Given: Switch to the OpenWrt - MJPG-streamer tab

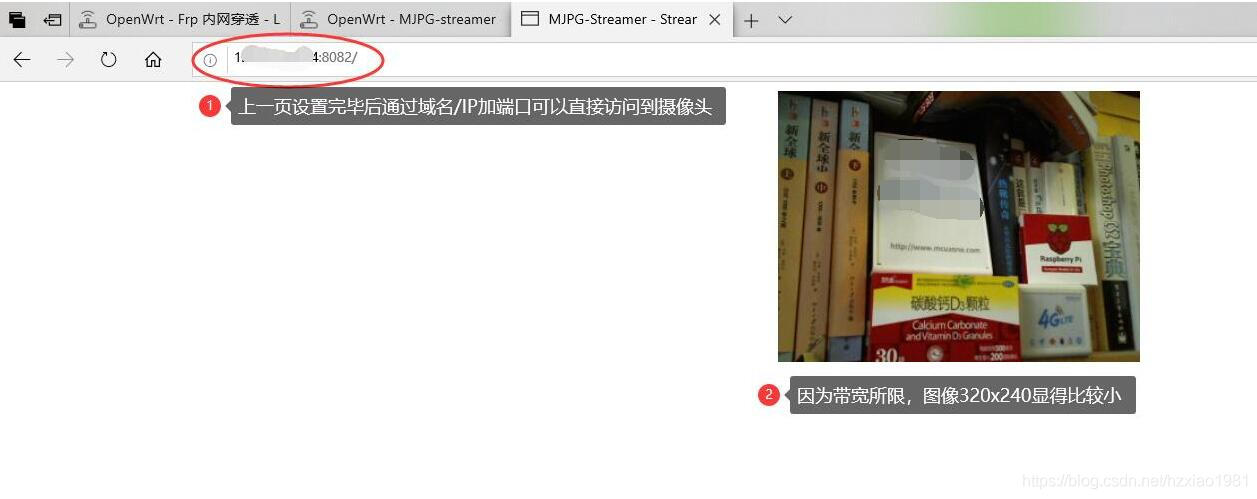Looking at the screenshot, I should (x=400, y=19).
